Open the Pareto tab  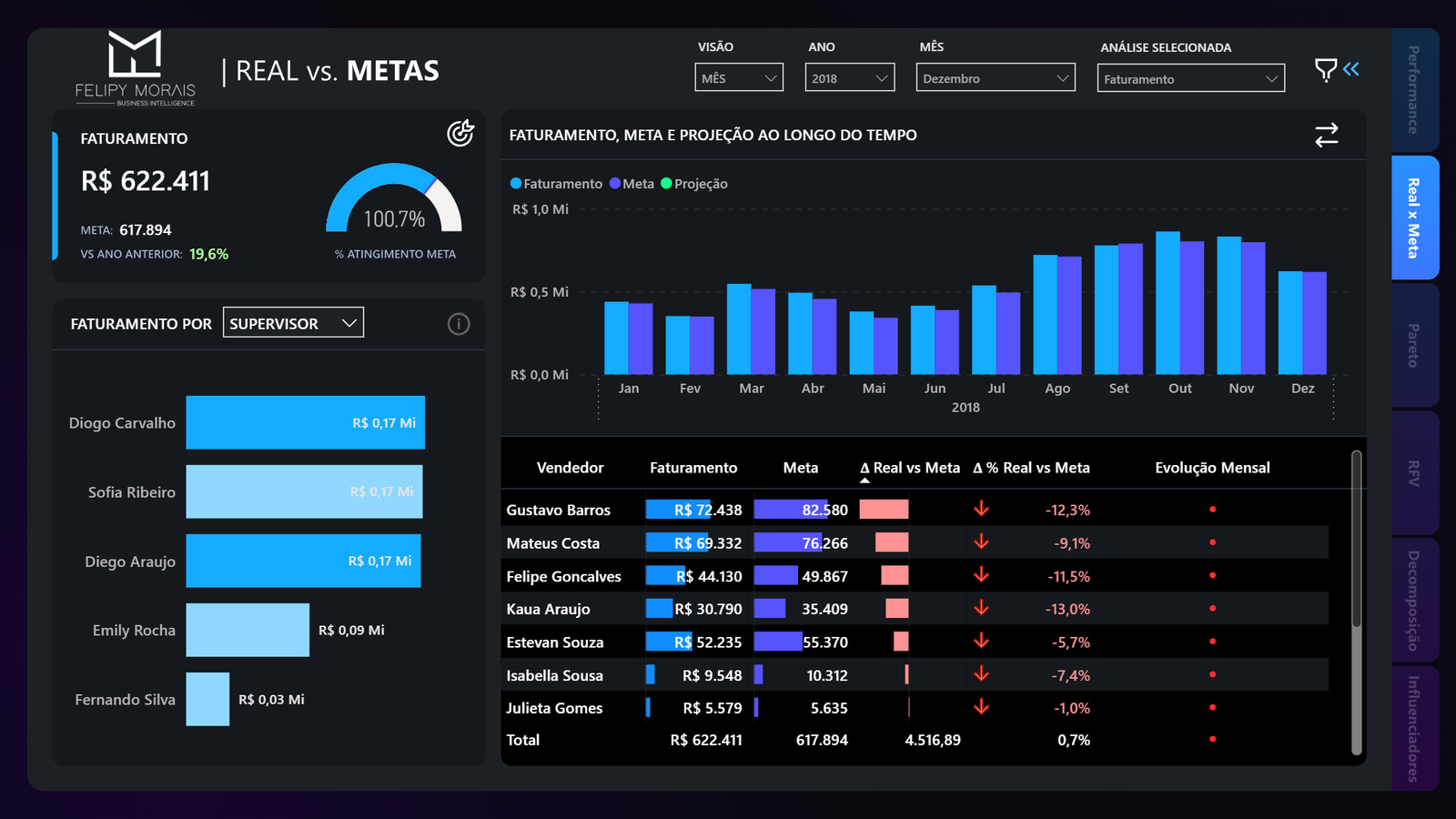tap(1414, 346)
